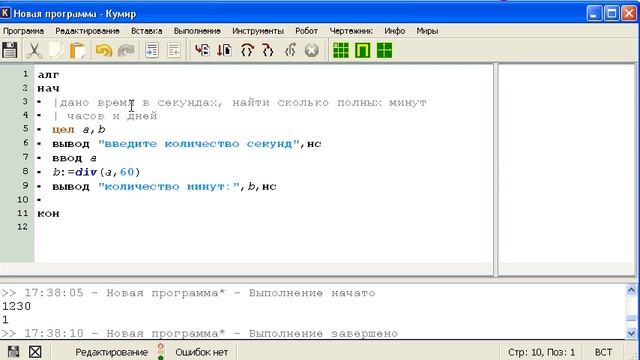
Task: Click the run-with-down-arrow page icon
Action: pos(224,51)
